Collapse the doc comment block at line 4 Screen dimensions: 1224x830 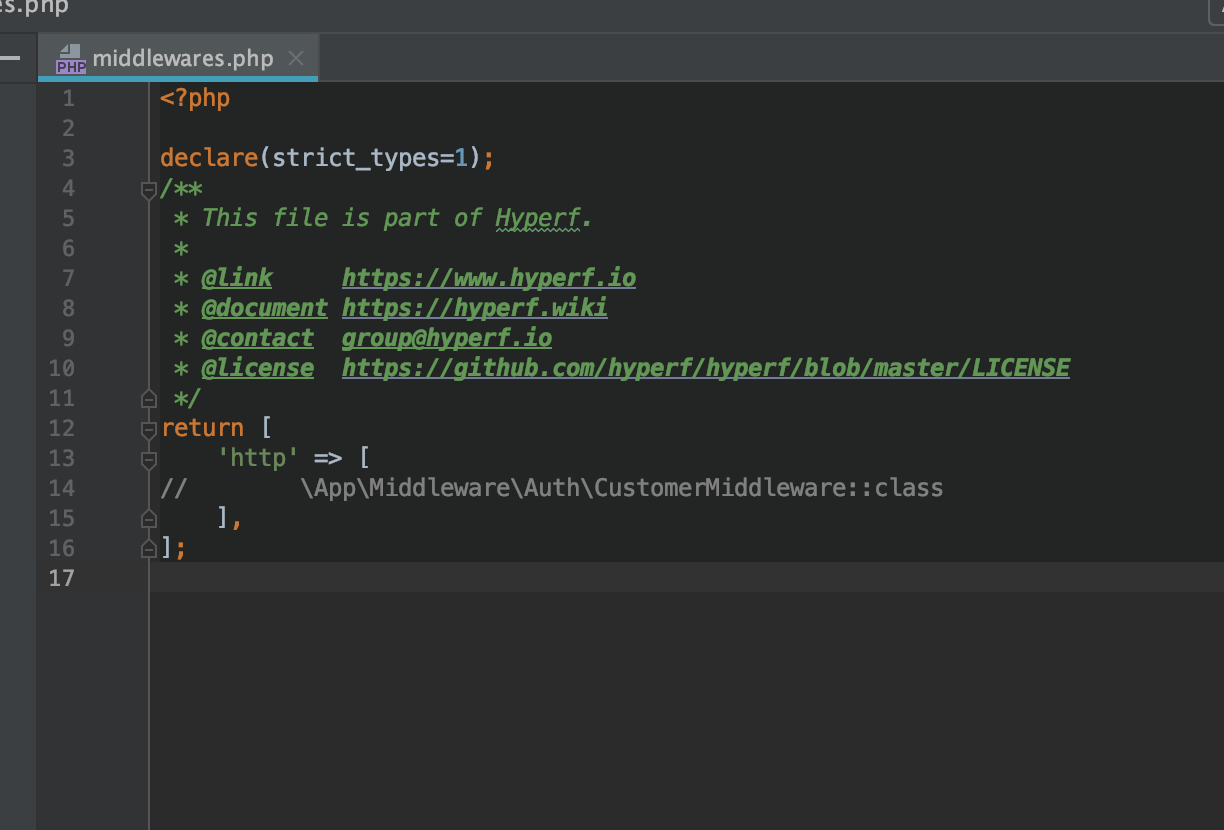click(x=148, y=188)
